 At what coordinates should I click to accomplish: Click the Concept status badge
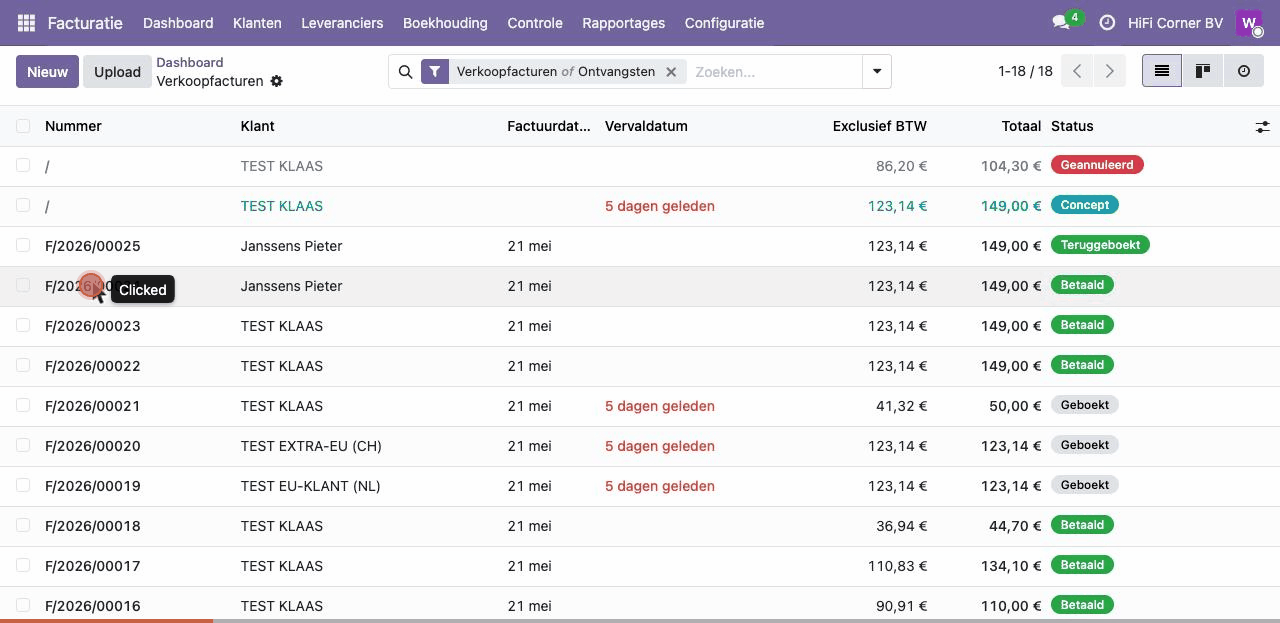(1085, 205)
